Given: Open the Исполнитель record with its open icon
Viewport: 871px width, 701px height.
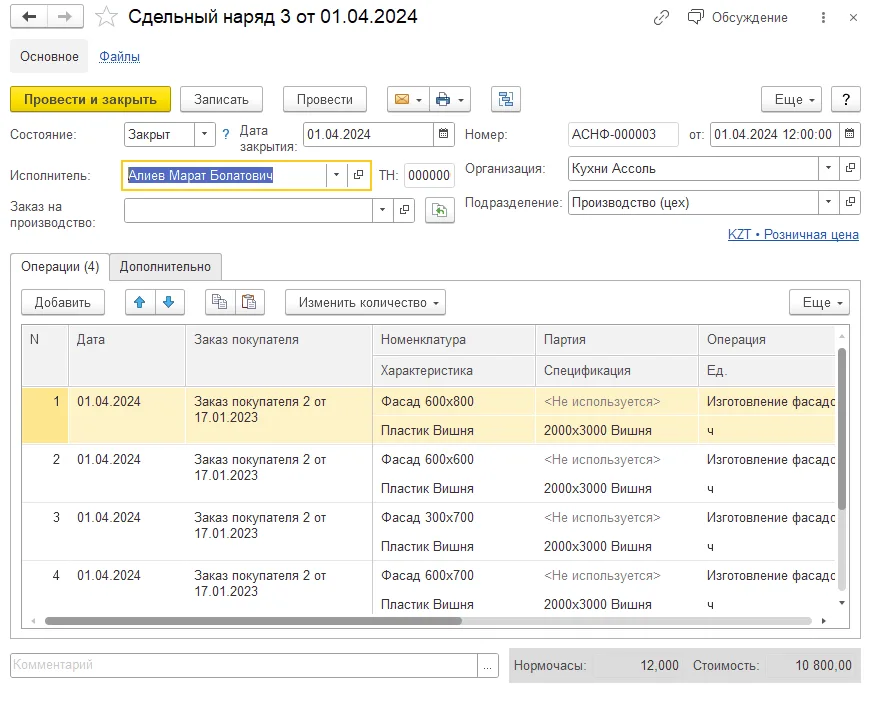Looking at the screenshot, I should tap(358, 175).
